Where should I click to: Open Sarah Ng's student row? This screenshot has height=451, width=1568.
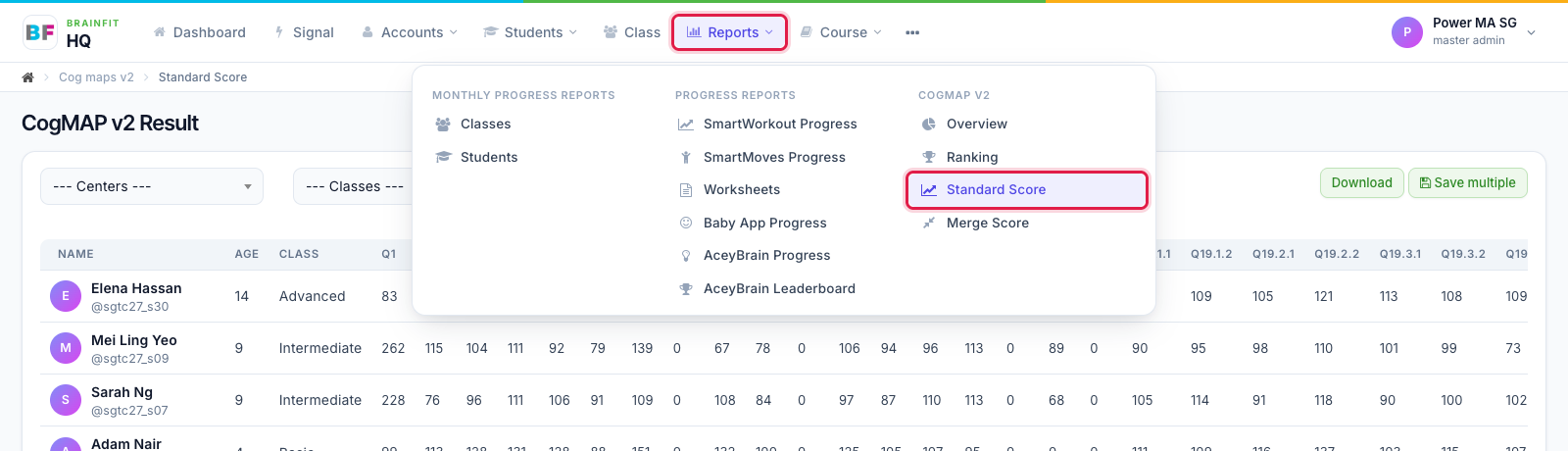[784, 400]
